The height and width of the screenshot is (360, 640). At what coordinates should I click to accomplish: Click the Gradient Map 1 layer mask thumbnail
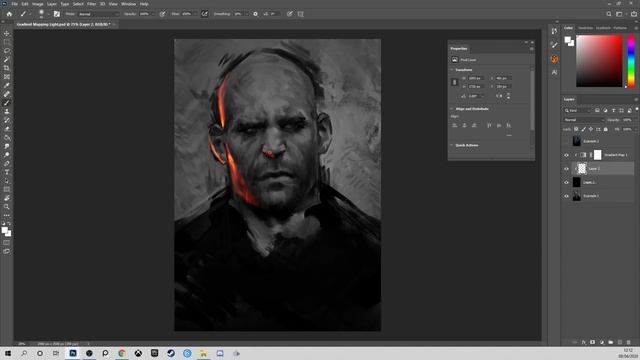[598, 155]
